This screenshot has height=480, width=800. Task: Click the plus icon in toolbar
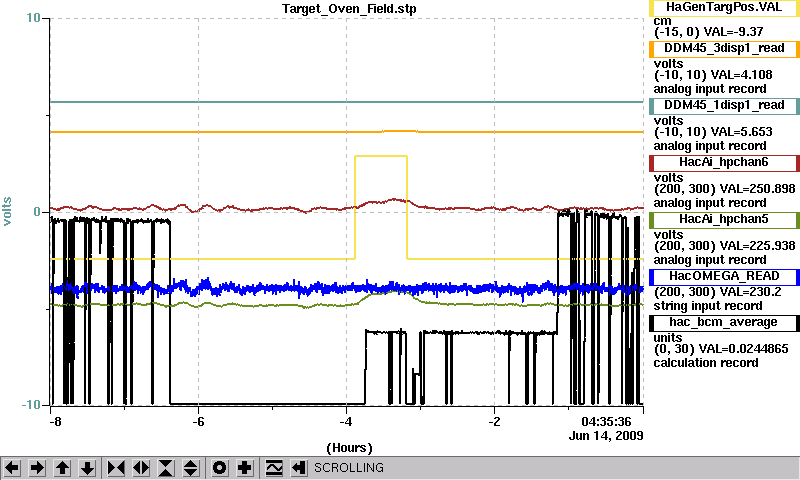[245, 468]
